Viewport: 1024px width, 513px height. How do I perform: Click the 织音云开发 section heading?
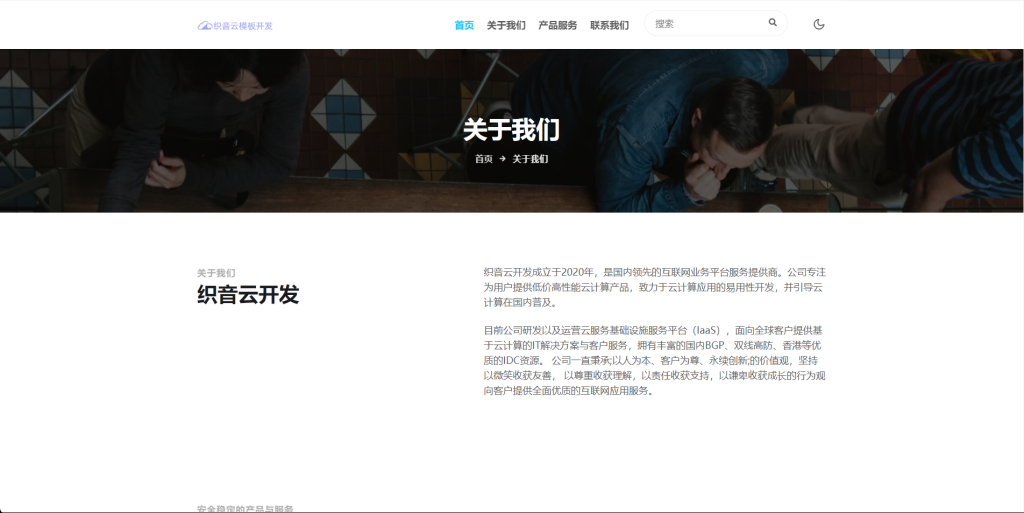tap(248, 294)
